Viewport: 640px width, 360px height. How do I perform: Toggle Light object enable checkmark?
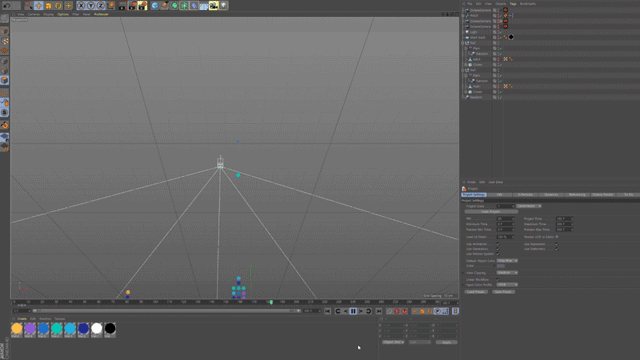click(x=500, y=32)
